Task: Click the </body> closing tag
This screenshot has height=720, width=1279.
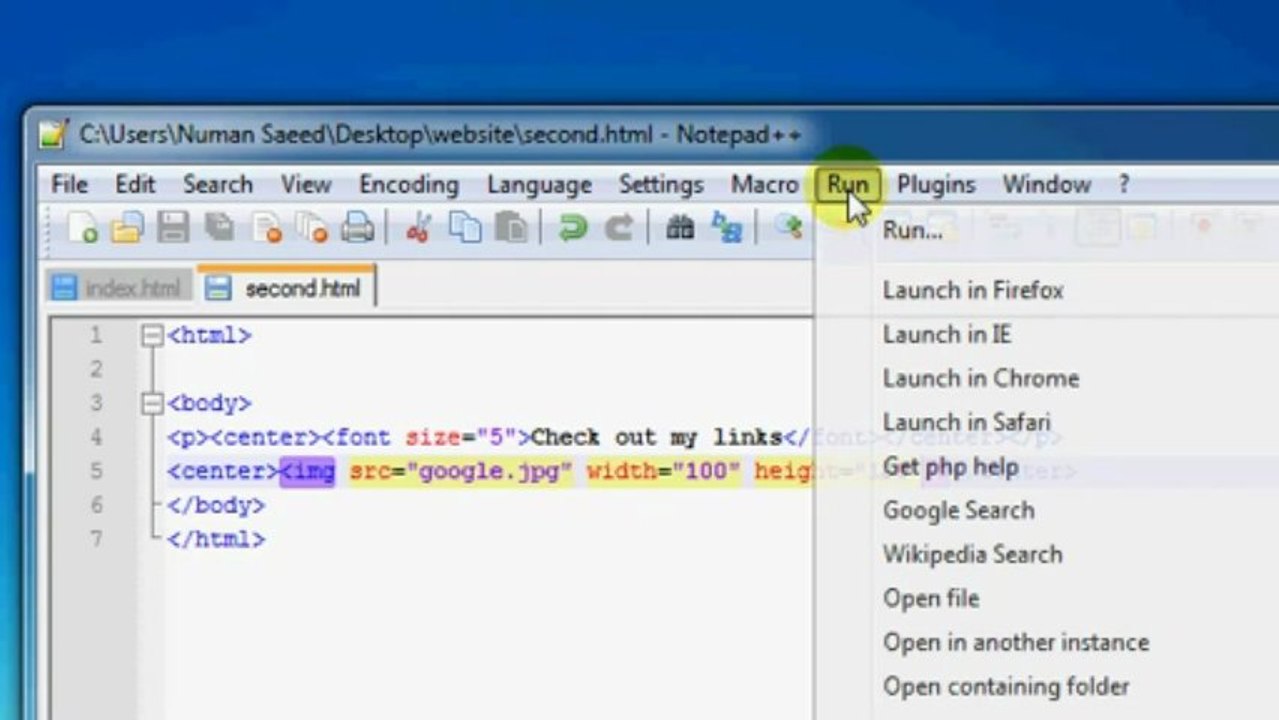Action: [x=216, y=506]
